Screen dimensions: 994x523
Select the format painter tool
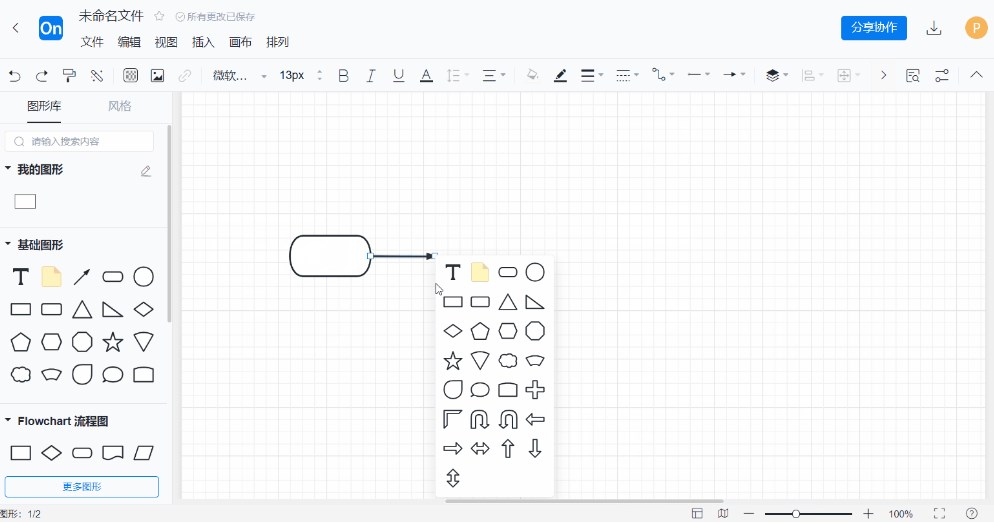(x=69, y=76)
